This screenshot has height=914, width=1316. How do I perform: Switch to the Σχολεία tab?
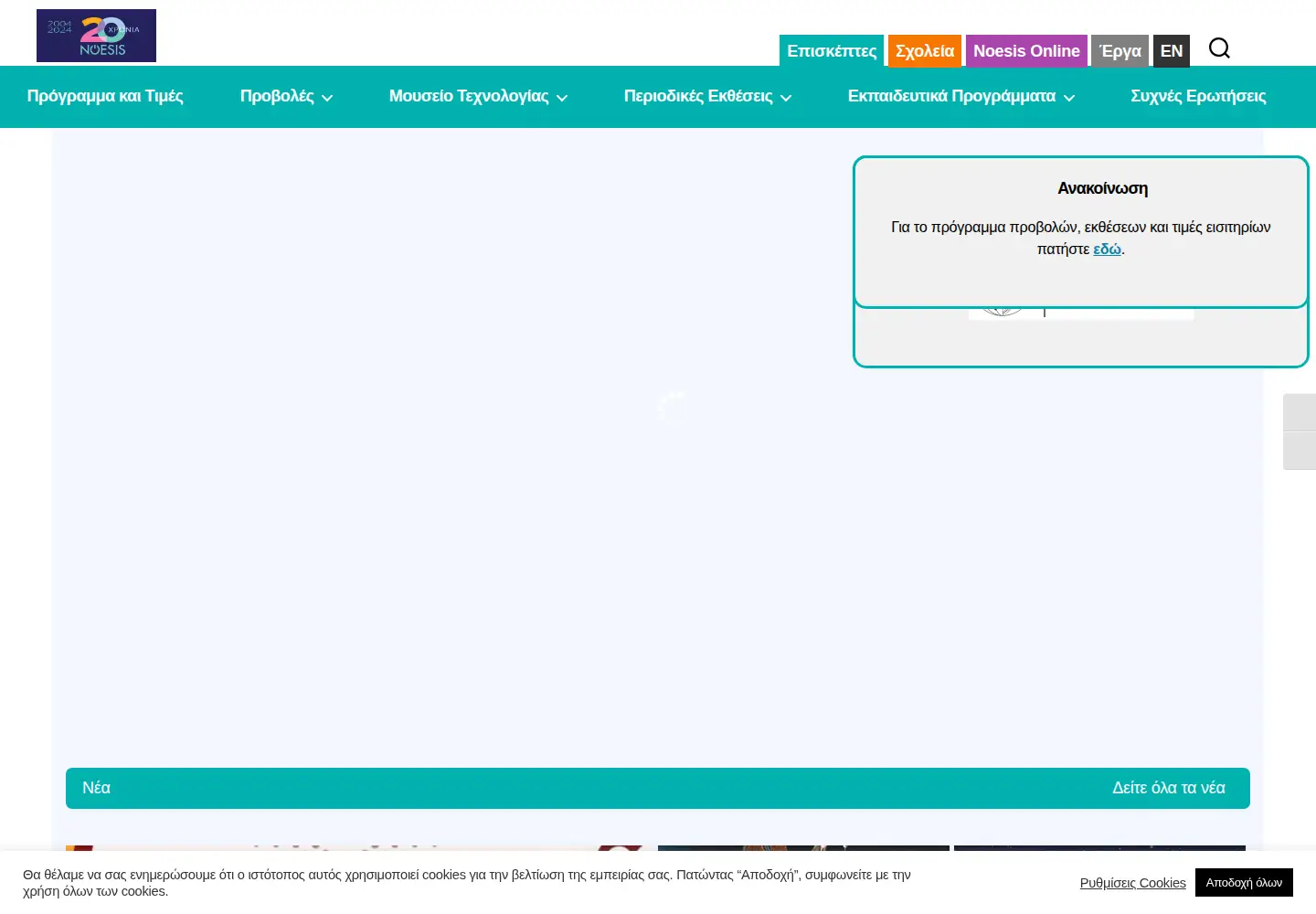[925, 51]
